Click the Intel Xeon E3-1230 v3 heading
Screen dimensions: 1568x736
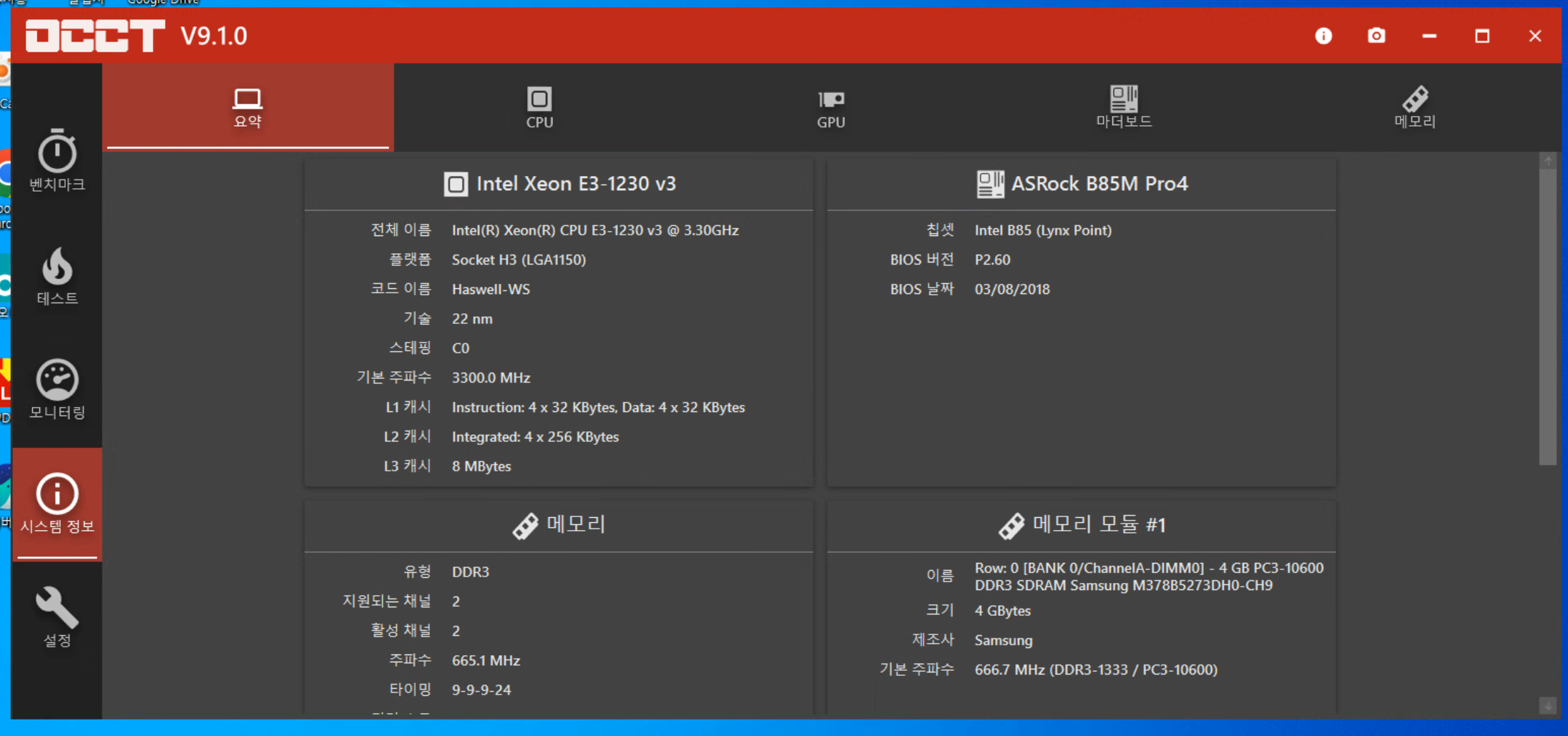[x=576, y=184]
